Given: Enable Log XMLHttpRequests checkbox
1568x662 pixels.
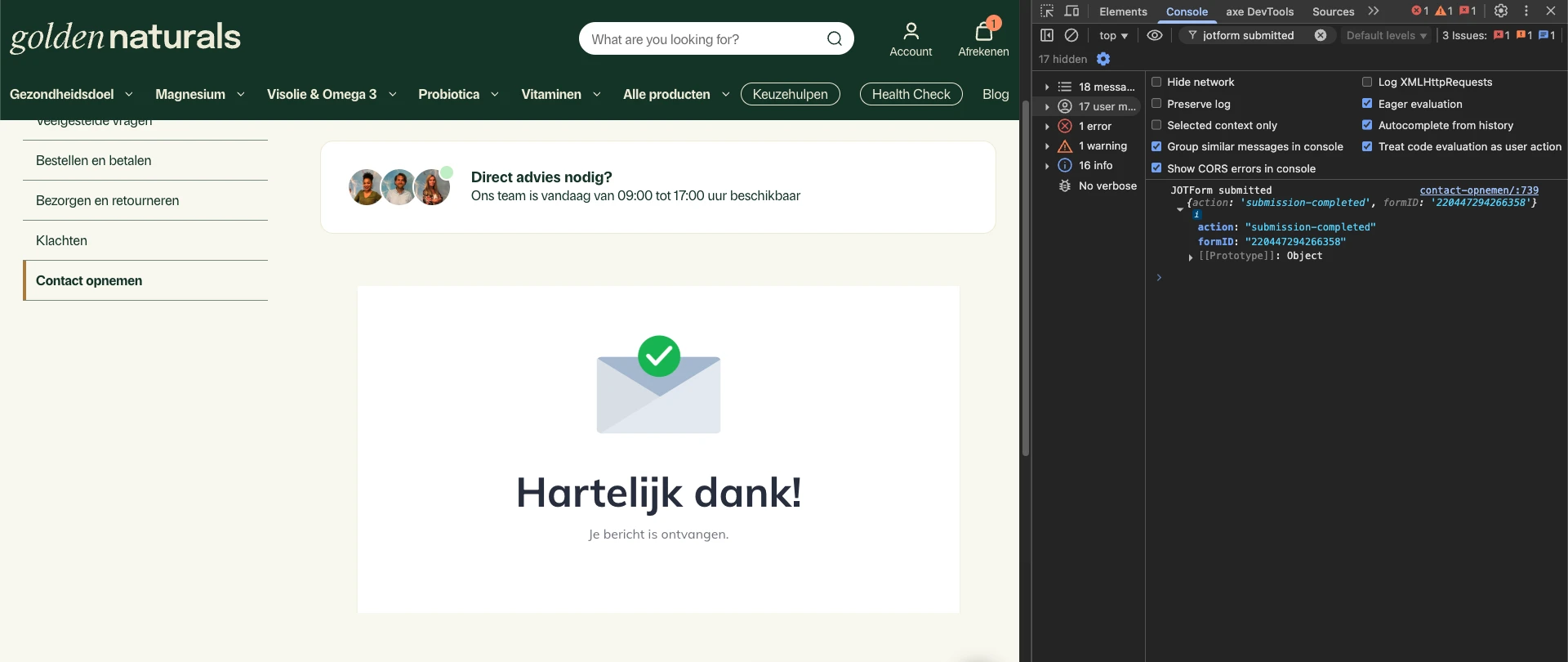Looking at the screenshot, I should click(1367, 82).
